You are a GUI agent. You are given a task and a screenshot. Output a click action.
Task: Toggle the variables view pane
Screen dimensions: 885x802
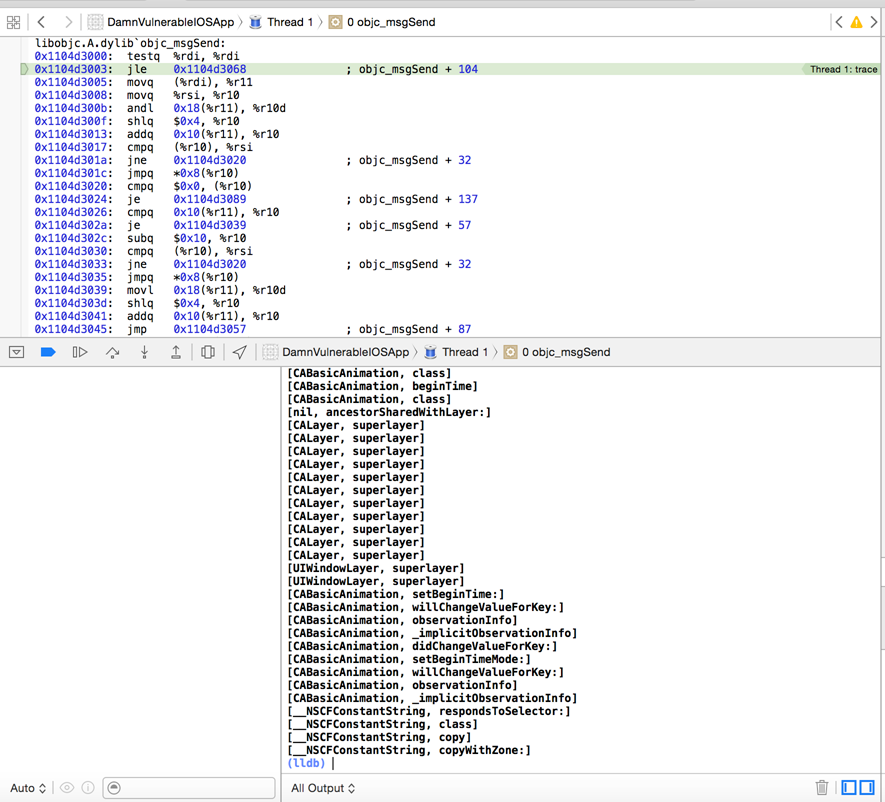click(849, 788)
